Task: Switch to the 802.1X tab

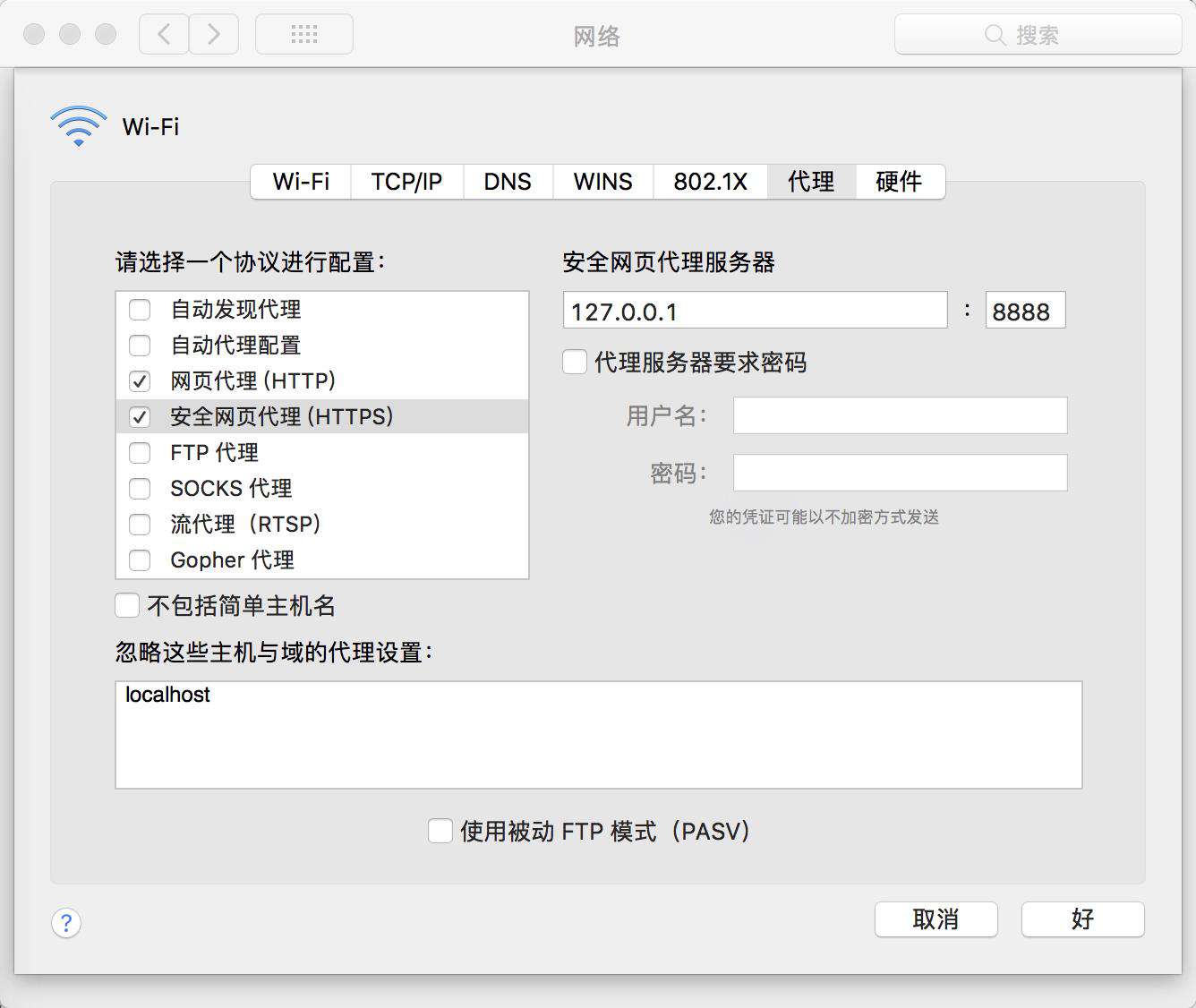Action: tap(710, 182)
